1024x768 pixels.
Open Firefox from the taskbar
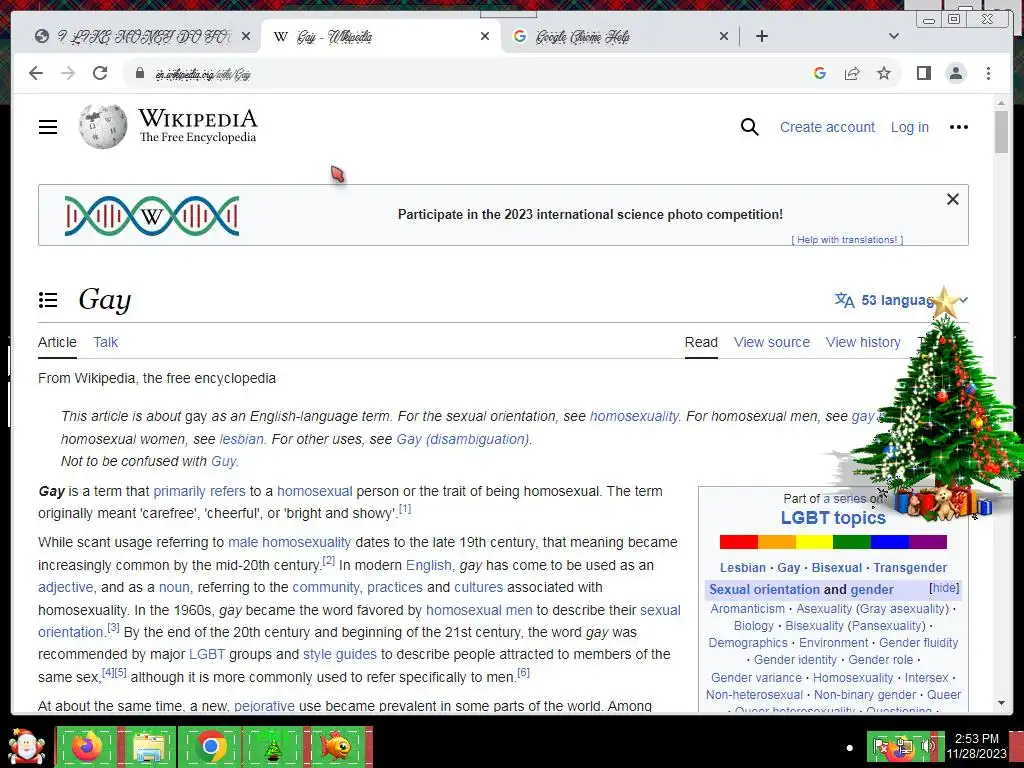pyautogui.click(x=87, y=746)
